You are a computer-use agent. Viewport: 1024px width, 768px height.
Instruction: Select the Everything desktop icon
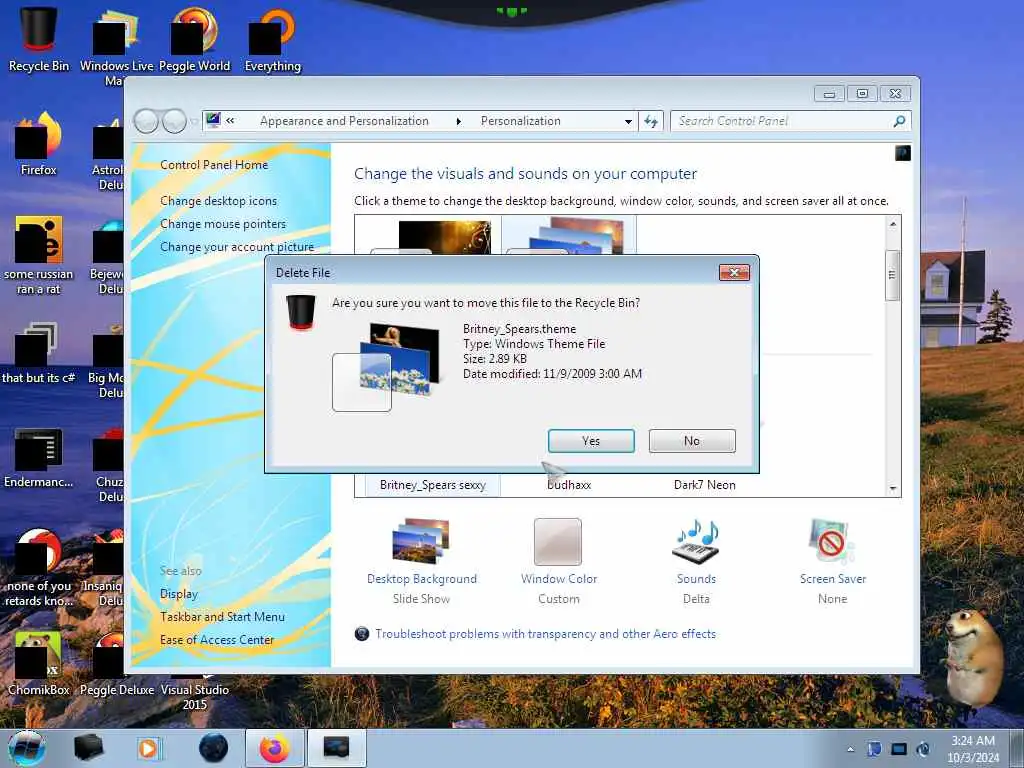pos(273,39)
